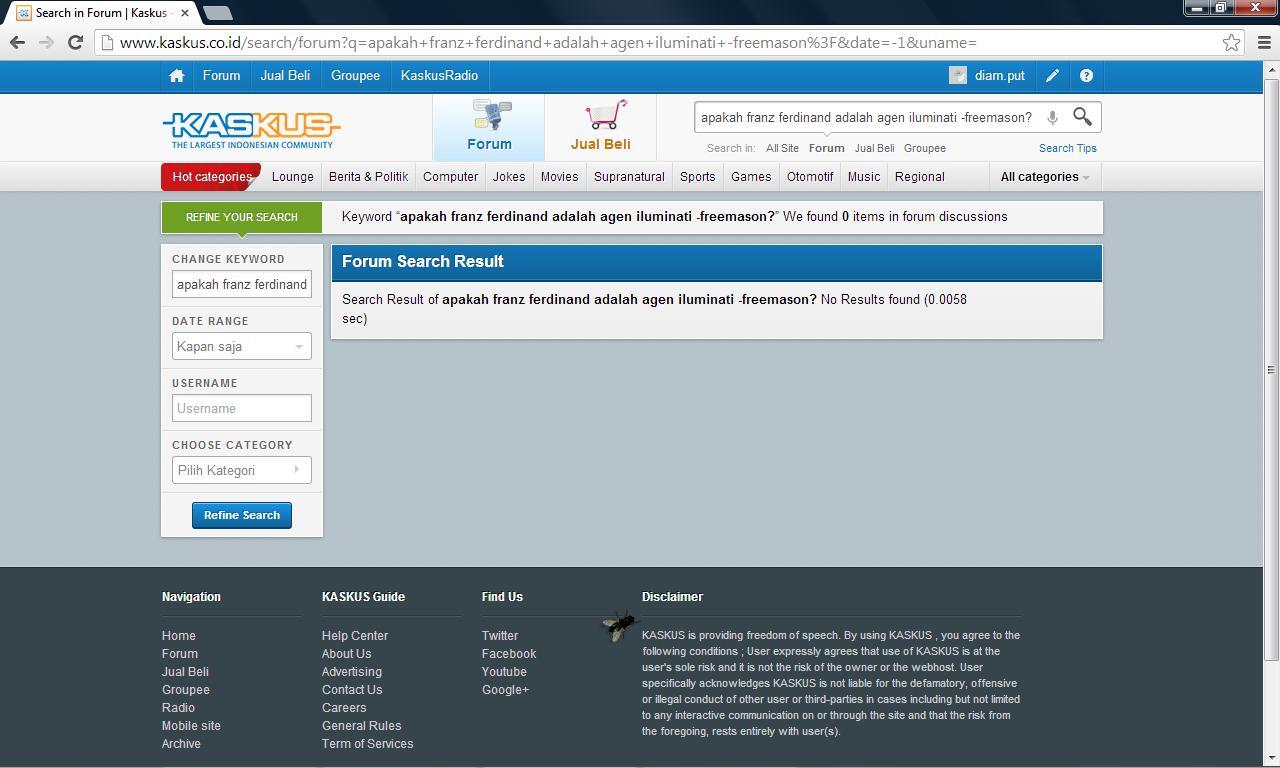Click the Change Keyword input field

click(x=241, y=284)
